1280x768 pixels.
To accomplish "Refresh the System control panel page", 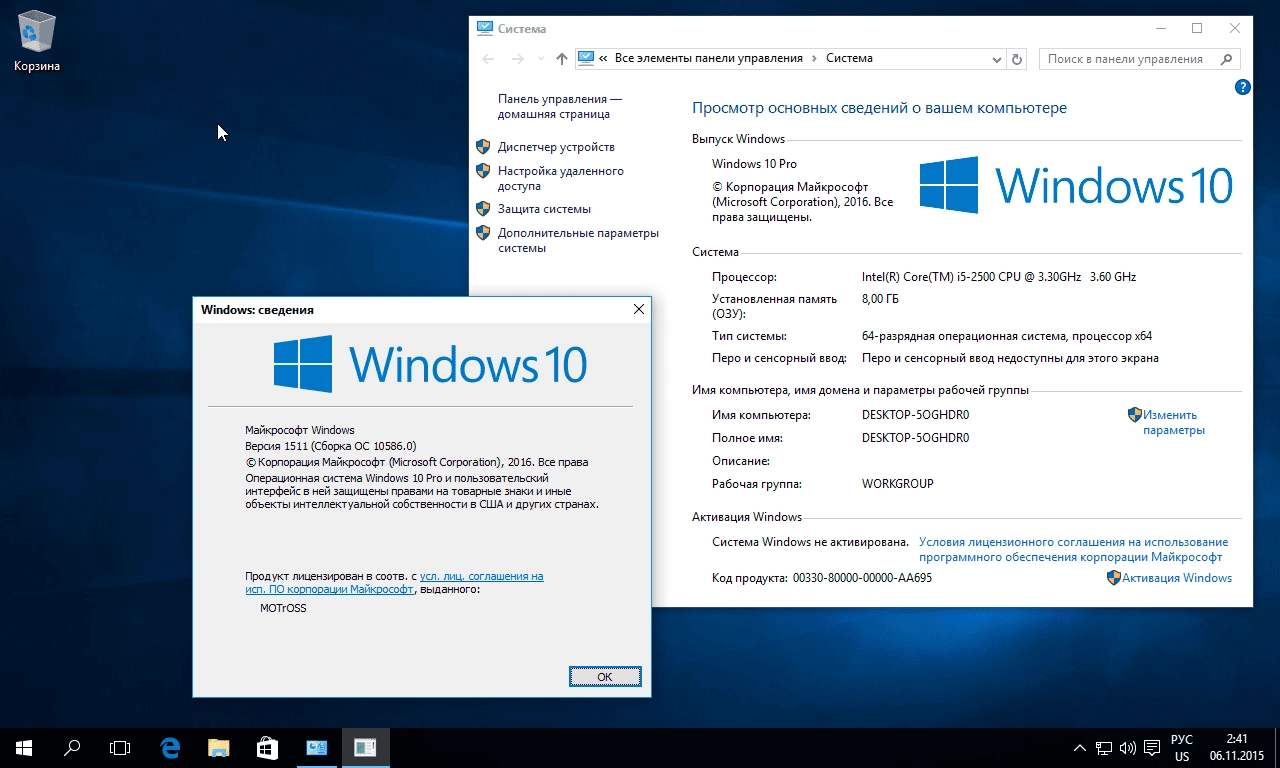I will pos(1017,59).
